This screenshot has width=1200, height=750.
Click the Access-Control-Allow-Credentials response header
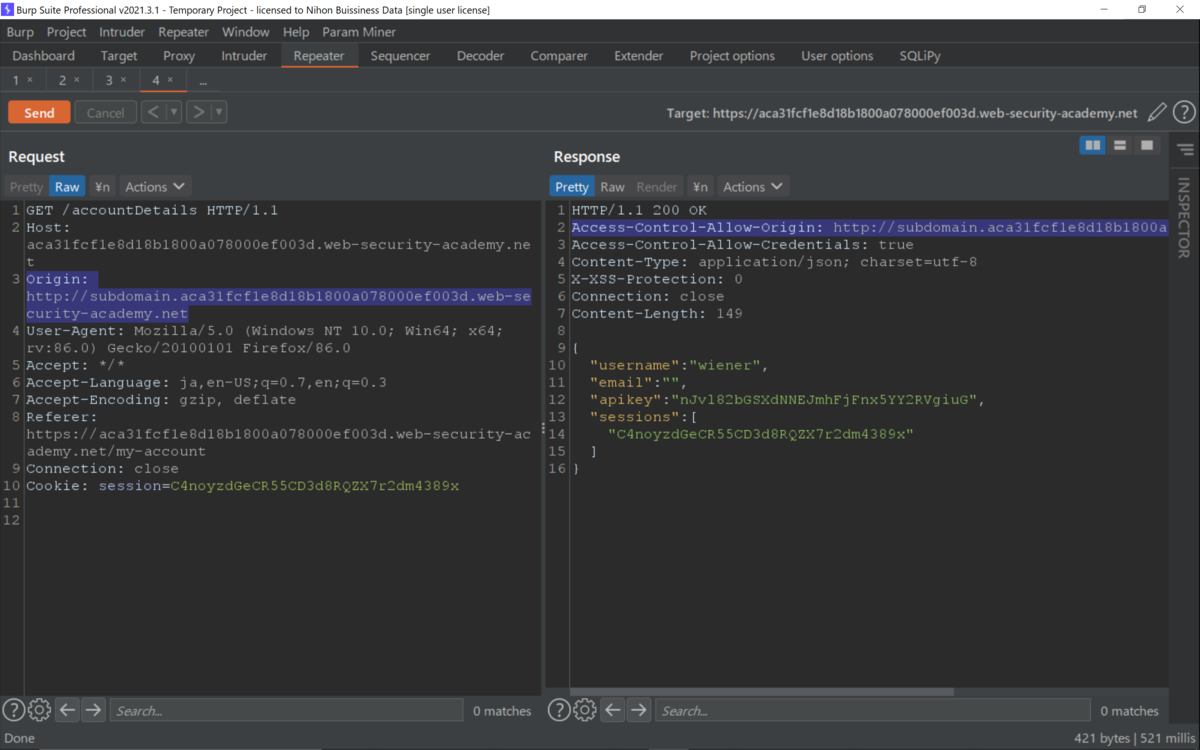742,245
